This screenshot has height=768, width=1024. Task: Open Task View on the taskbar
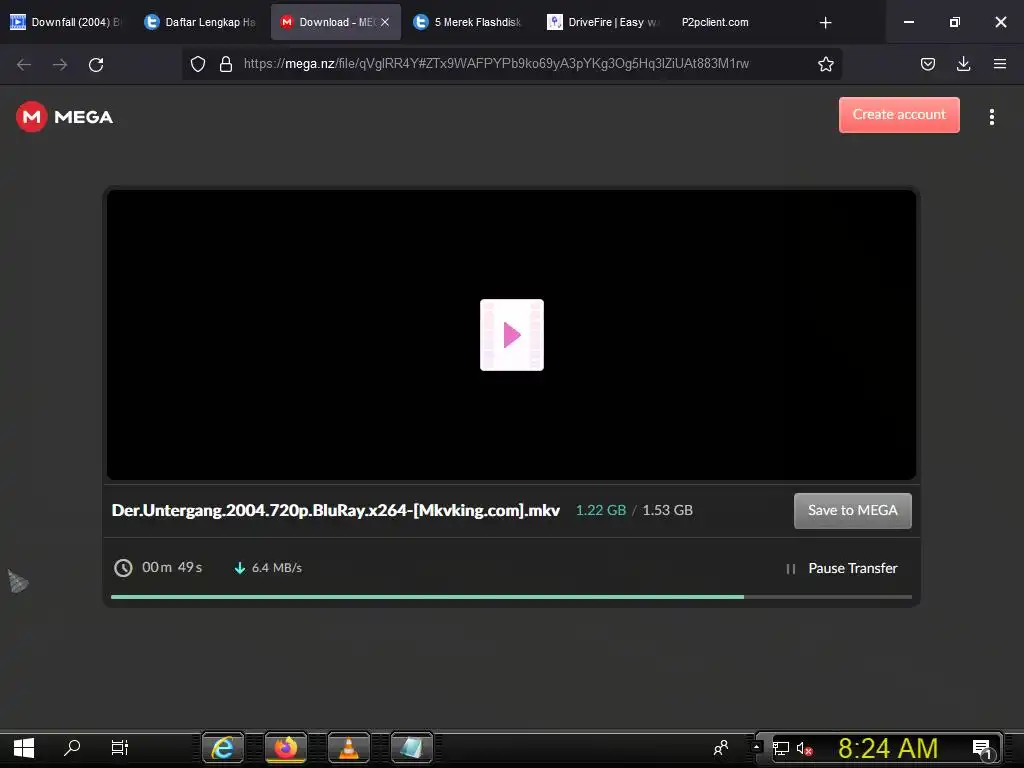(x=120, y=748)
